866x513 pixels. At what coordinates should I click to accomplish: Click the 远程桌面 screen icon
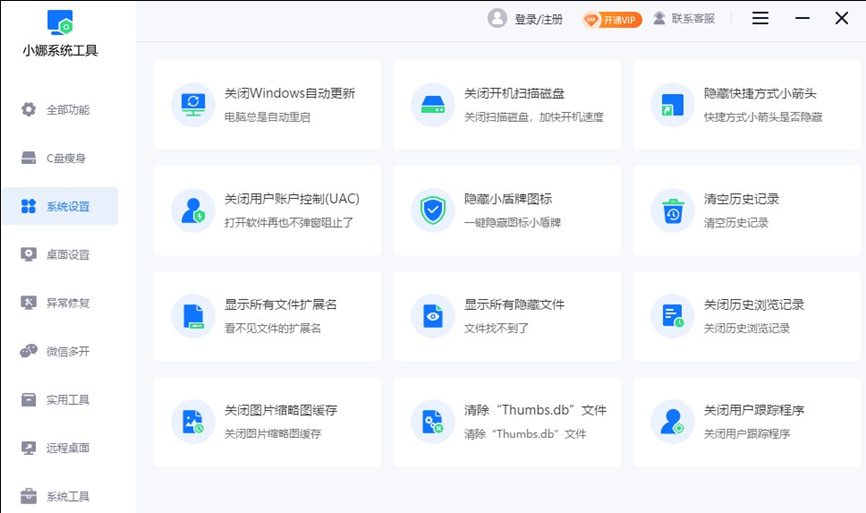coord(29,448)
